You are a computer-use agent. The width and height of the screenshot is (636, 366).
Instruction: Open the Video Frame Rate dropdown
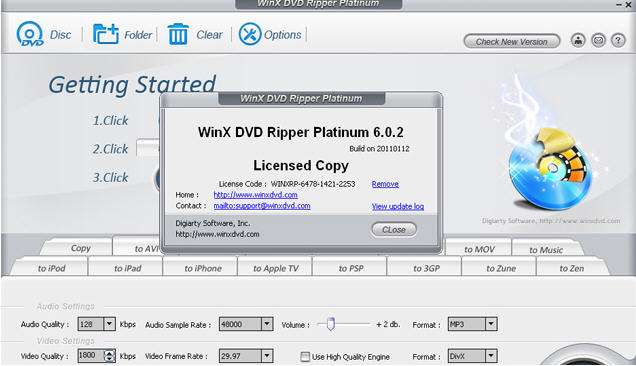point(266,356)
